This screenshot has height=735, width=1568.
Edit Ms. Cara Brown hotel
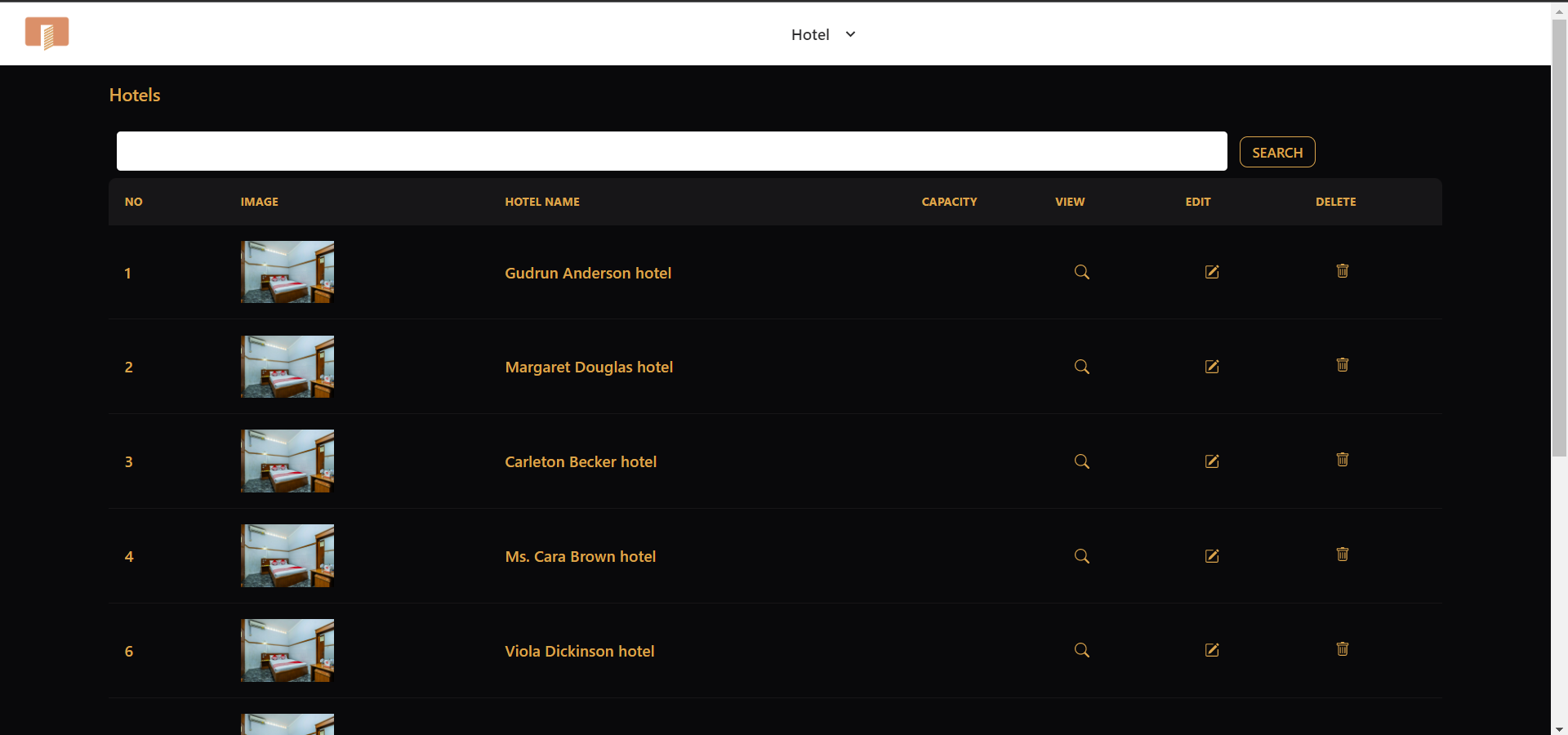(x=1212, y=556)
